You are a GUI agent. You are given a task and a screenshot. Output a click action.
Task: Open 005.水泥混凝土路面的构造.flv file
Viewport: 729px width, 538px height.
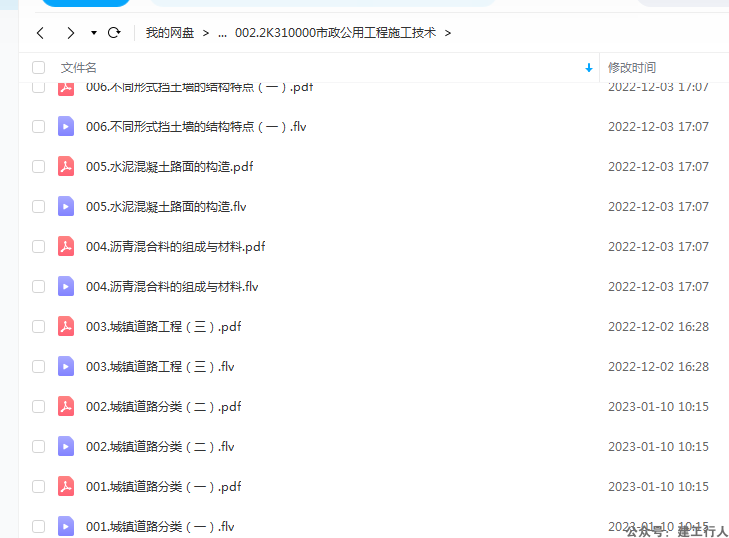coord(166,206)
